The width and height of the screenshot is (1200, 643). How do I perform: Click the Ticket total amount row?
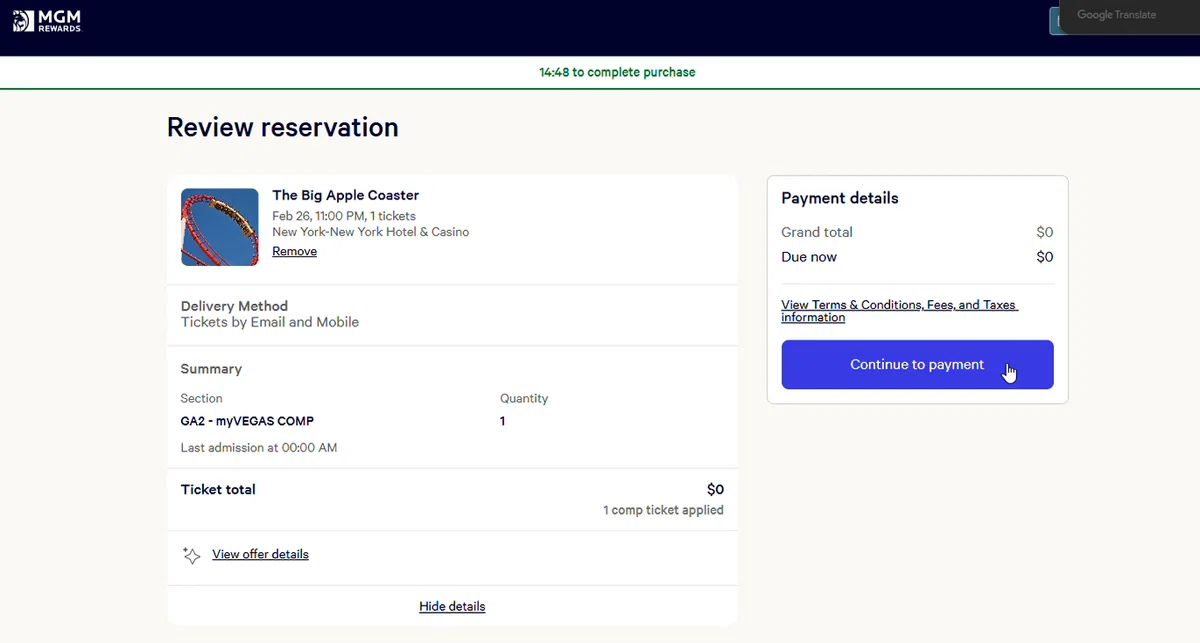click(452, 489)
